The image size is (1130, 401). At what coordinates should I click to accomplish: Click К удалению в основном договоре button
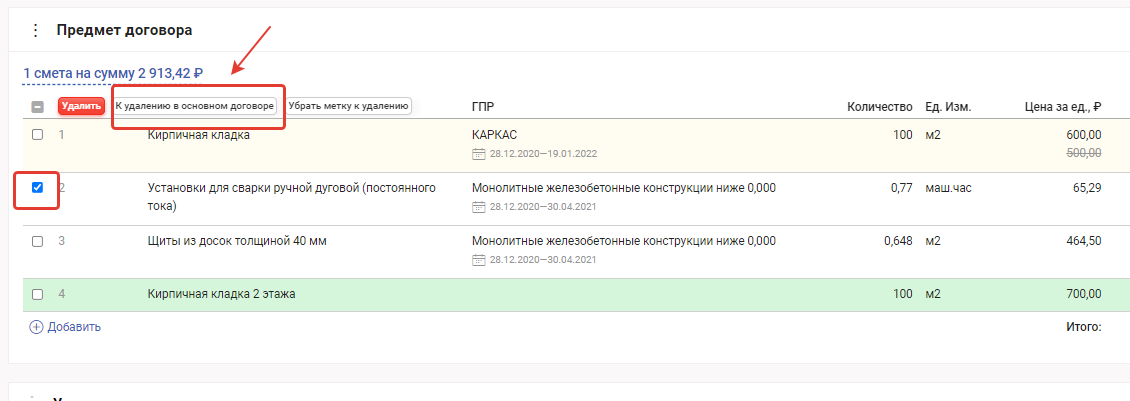195,105
